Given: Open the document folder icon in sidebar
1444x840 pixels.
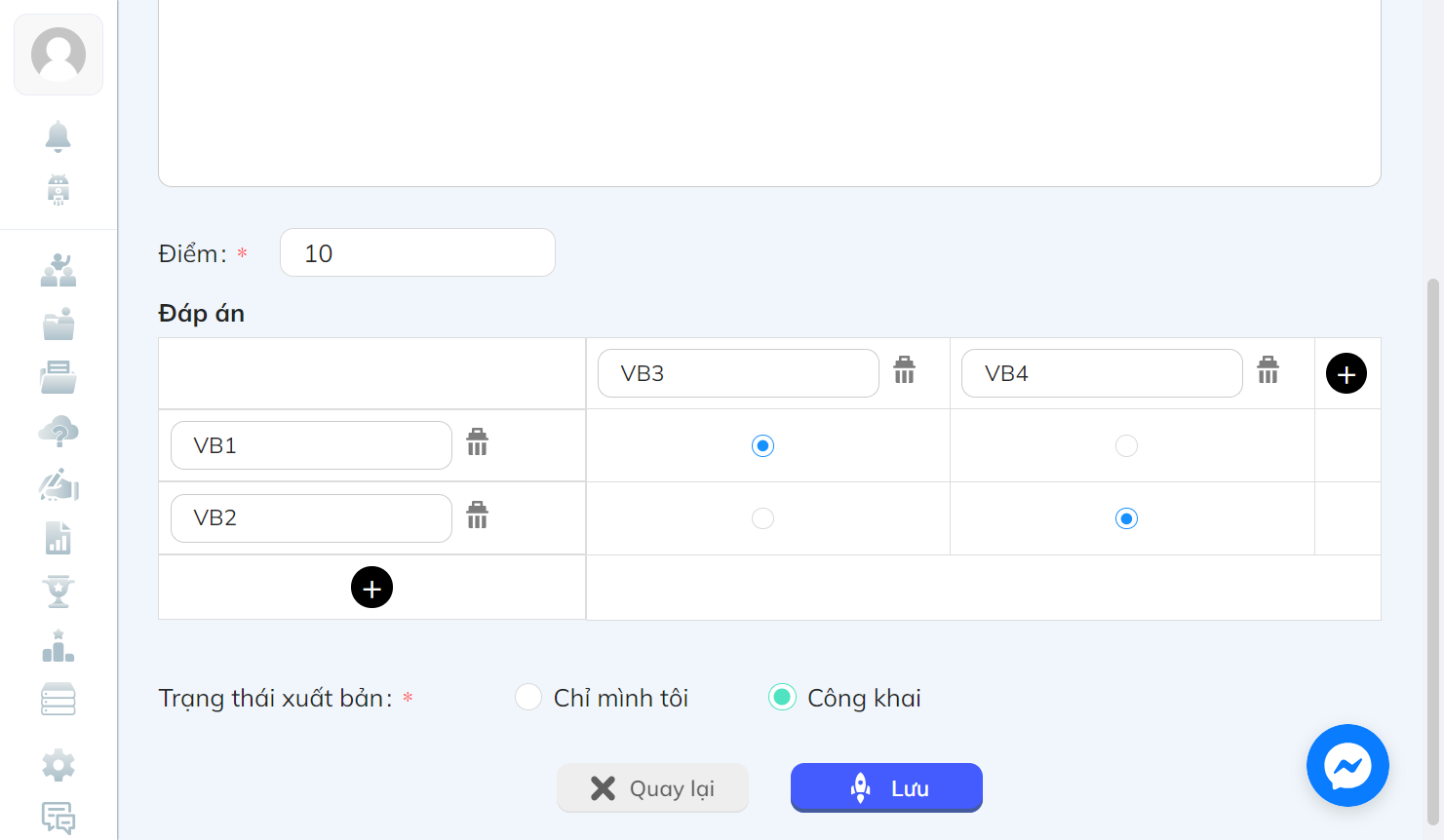Looking at the screenshot, I should tap(59, 377).
